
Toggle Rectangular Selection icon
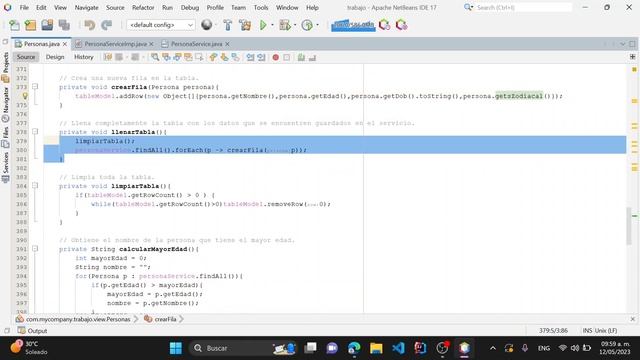[x=199, y=58]
